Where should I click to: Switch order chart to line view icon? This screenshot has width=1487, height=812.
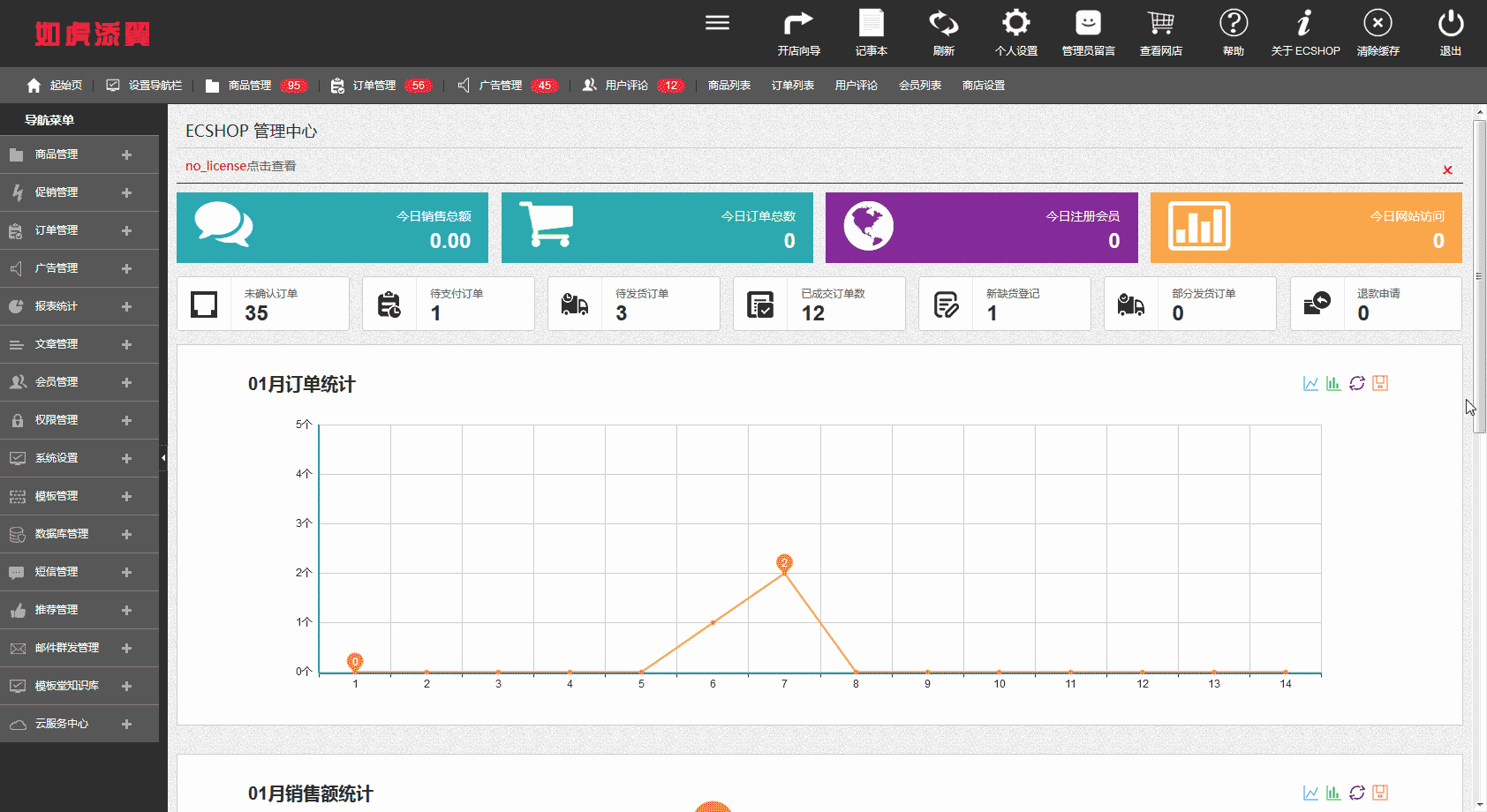(1310, 383)
